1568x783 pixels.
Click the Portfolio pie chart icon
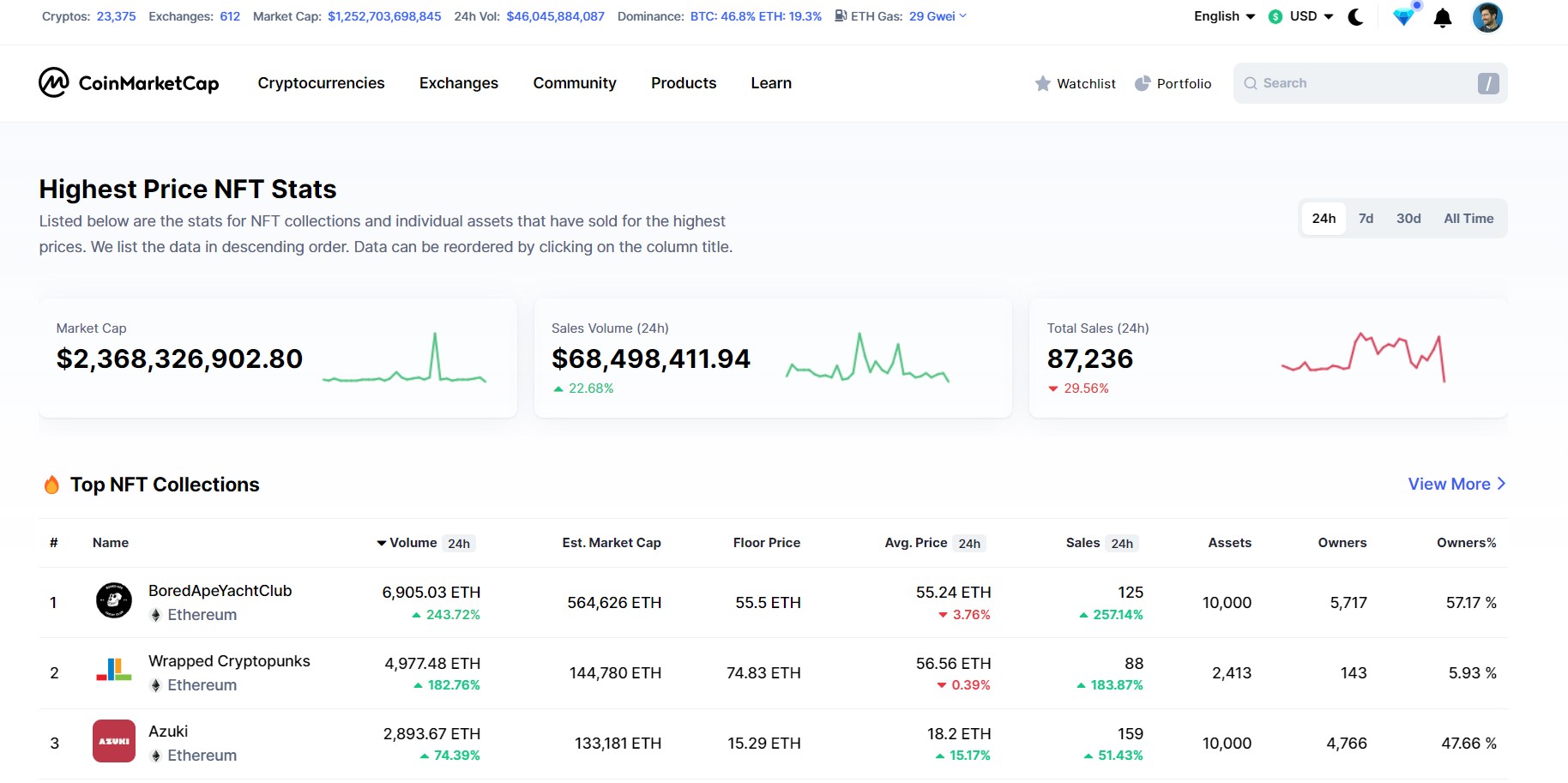[x=1143, y=83]
